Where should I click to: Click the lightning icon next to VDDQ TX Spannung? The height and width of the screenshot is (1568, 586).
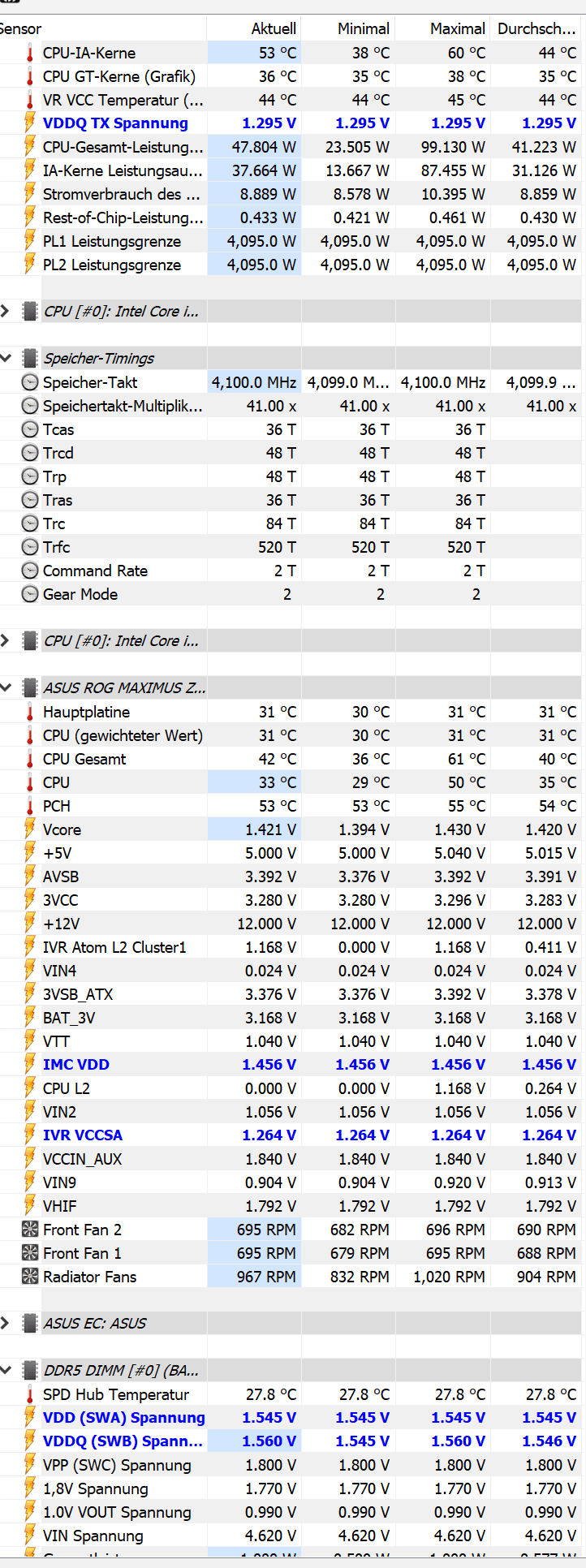30,123
